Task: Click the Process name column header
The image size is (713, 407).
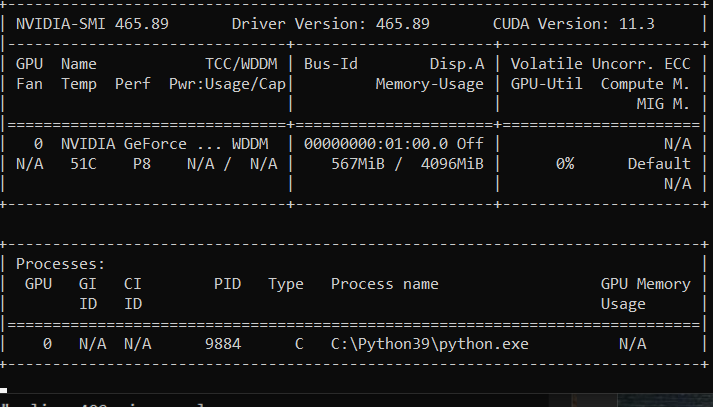Action: tap(384, 284)
